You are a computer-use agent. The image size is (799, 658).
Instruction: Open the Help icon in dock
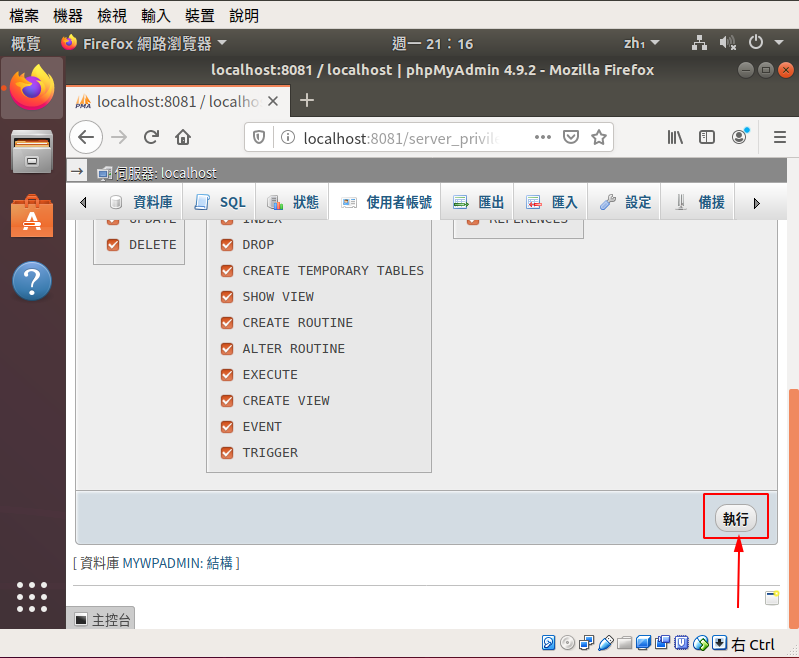pyautogui.click(x=32, y=281)
